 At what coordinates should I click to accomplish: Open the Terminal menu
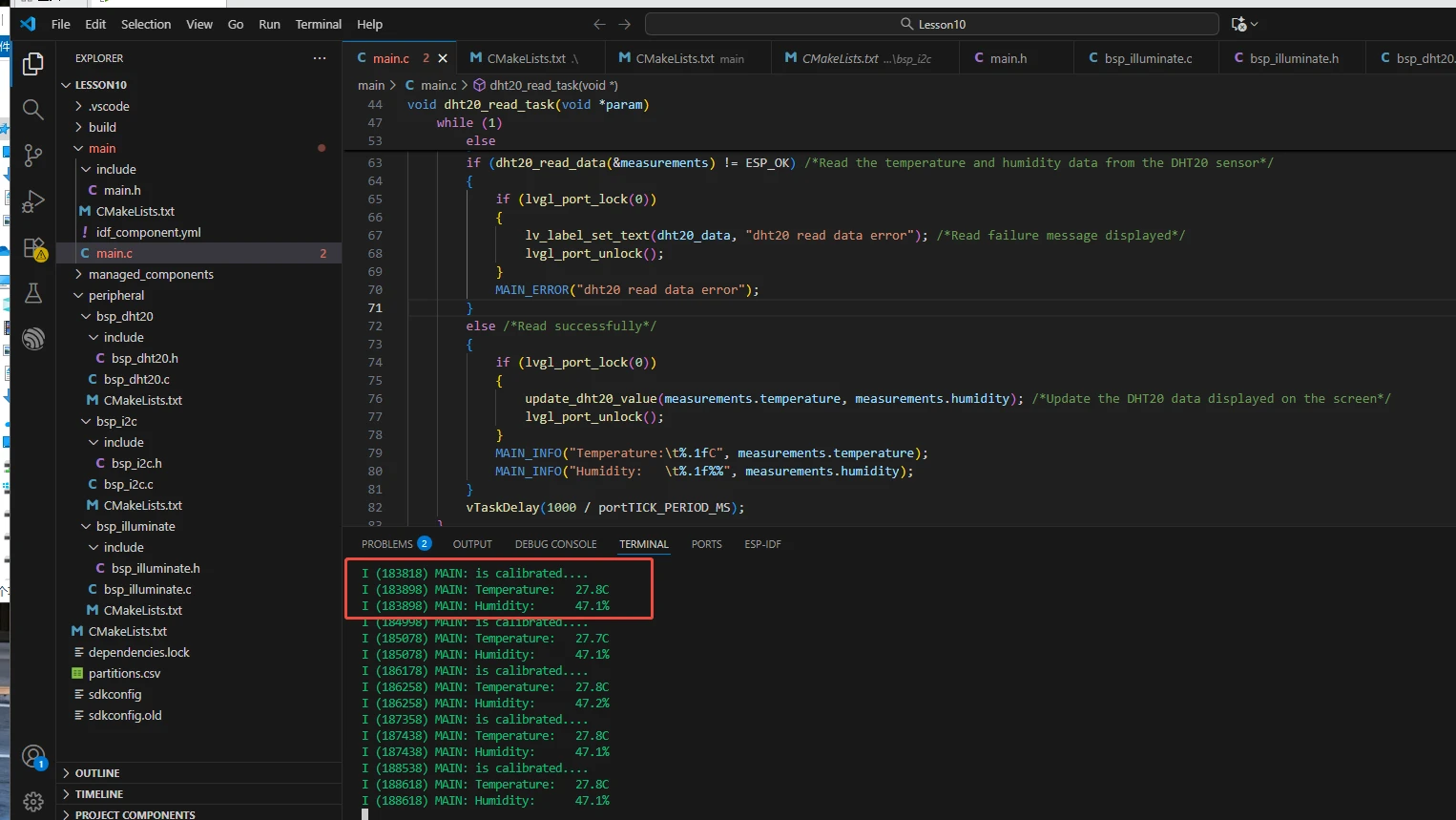click(x=318, y=24)
